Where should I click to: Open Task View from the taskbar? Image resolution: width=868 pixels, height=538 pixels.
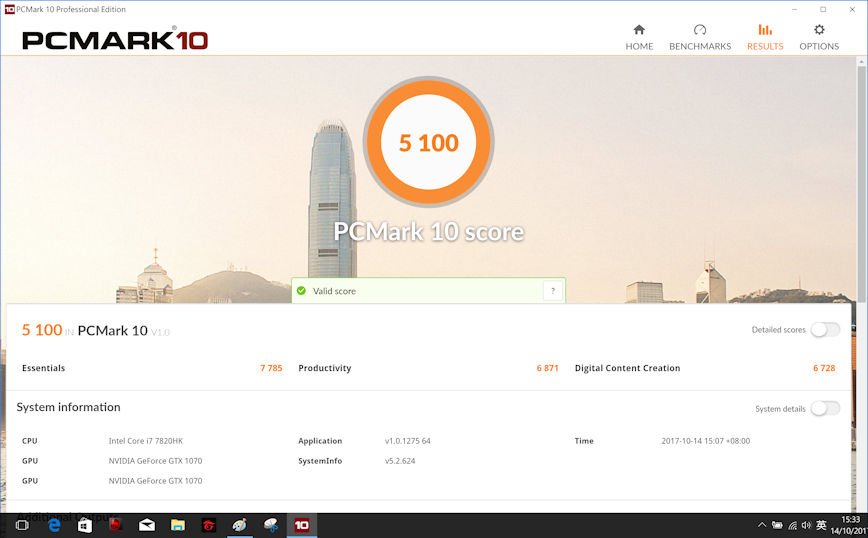pos(22,525)
